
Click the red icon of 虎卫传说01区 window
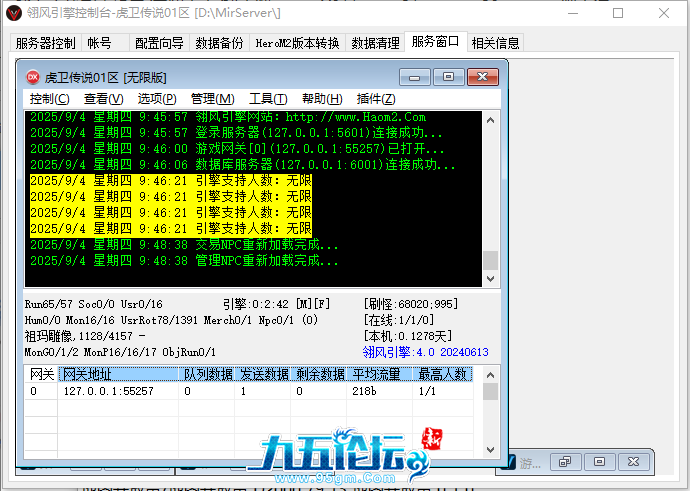pyautogui.click(x=33, y=77)
